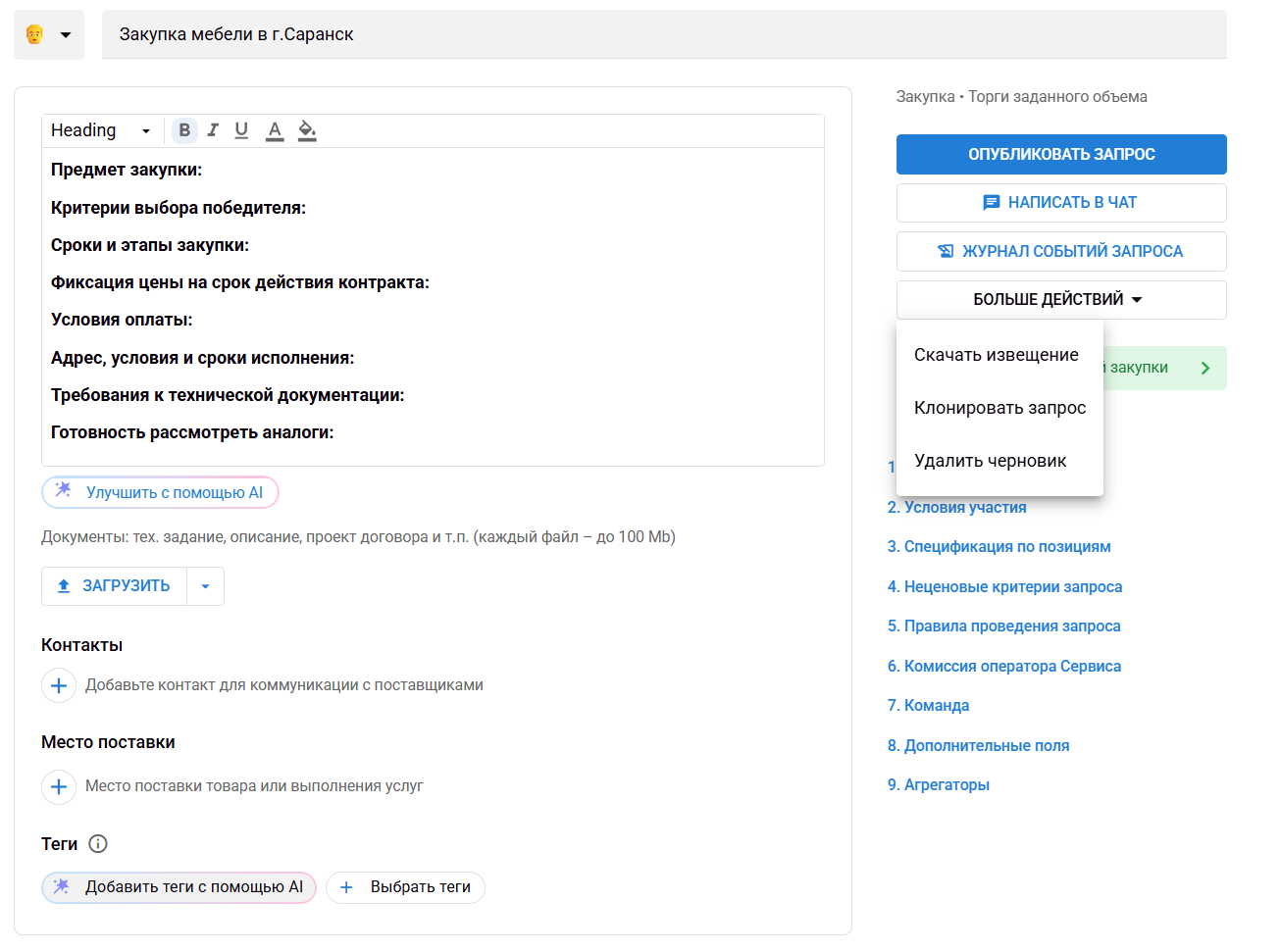Expand the ЗАГРУЗИТЬ upload options arrow
This screenshot has width=1281, height=952.
(x=206, y=586)
